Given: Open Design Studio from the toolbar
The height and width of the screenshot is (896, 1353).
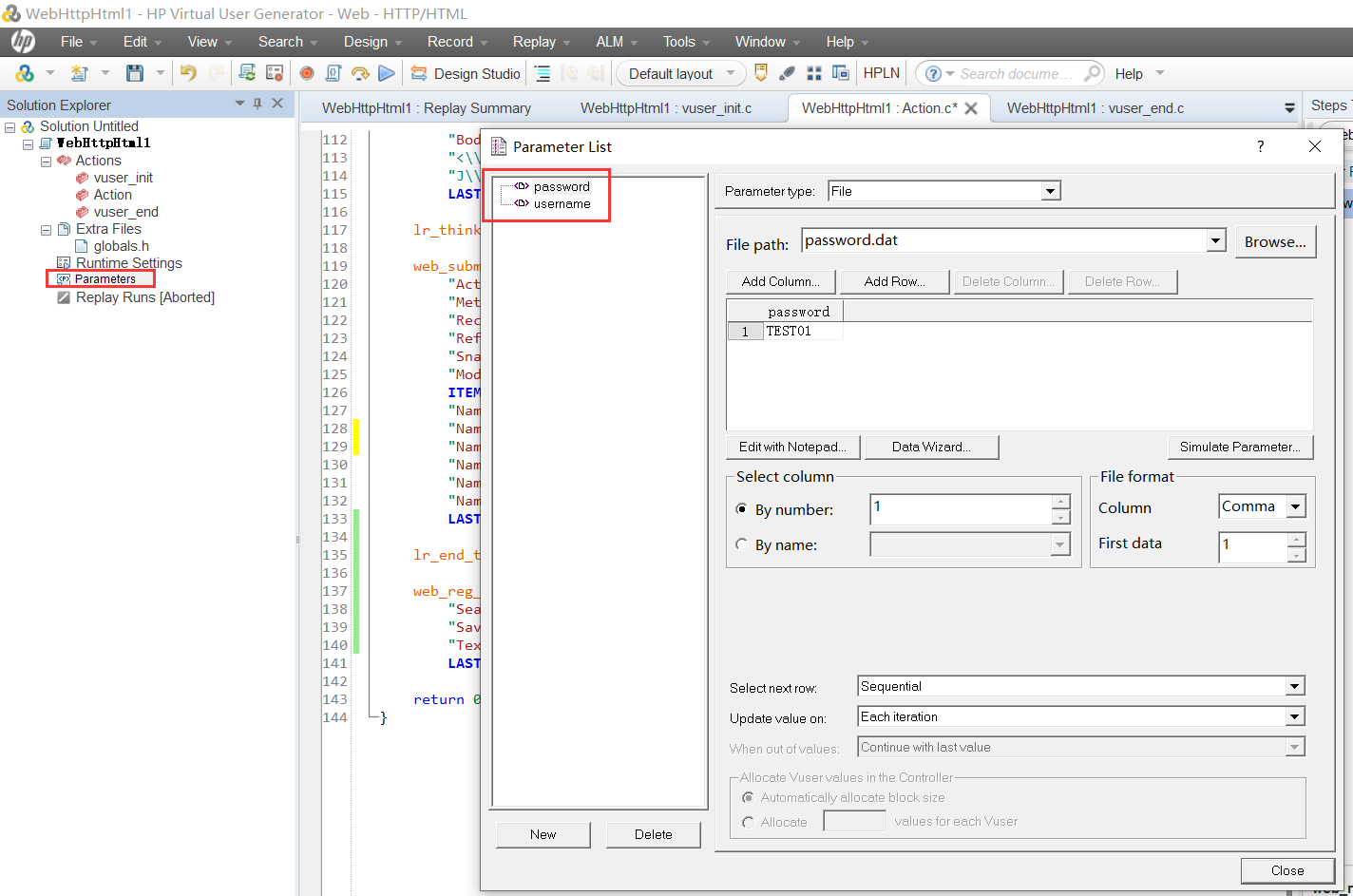Looking at the screenshot, I should pos(466,73).
